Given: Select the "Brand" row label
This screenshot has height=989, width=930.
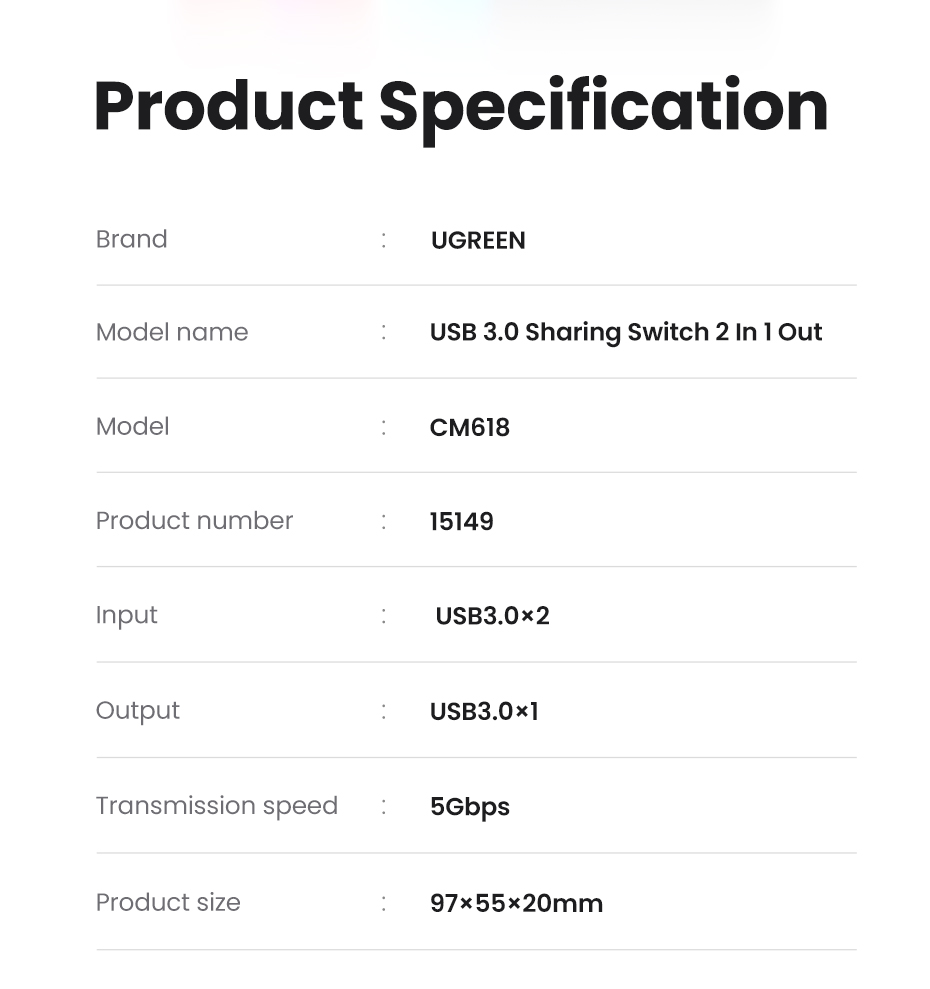Looking at the screenshot, I should [131, 240].
